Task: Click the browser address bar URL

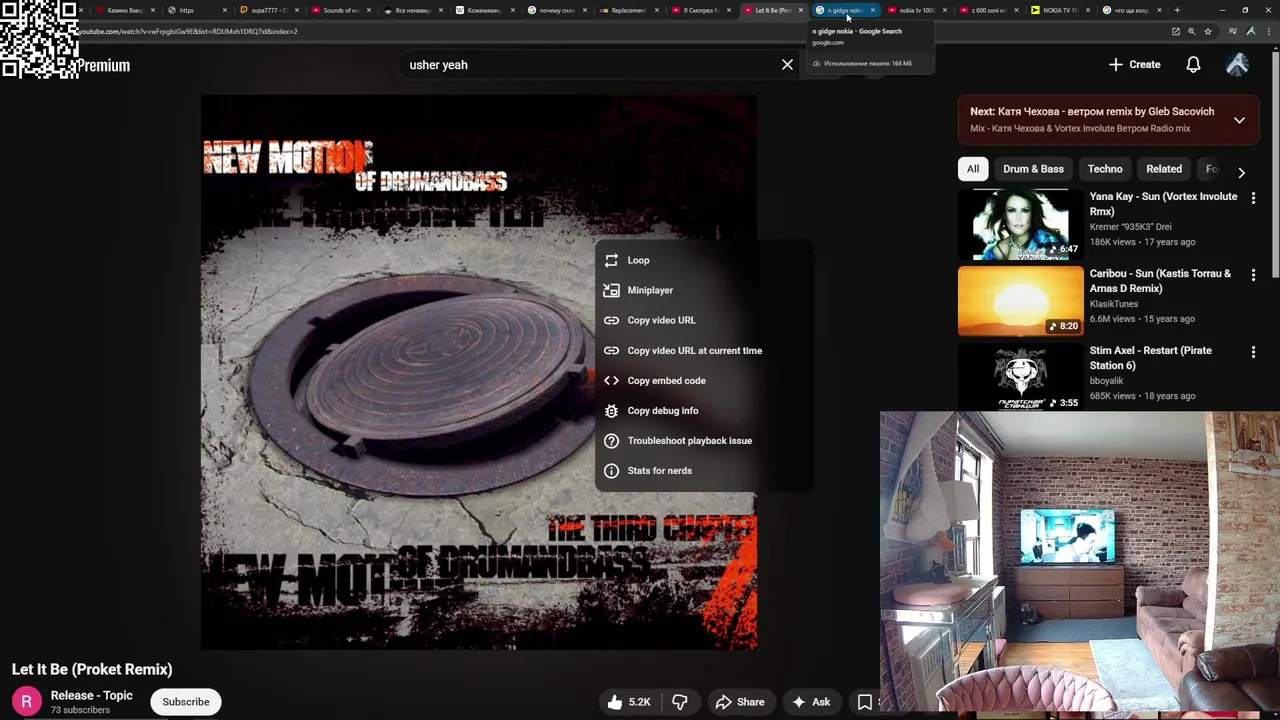Action: (188, 31)
